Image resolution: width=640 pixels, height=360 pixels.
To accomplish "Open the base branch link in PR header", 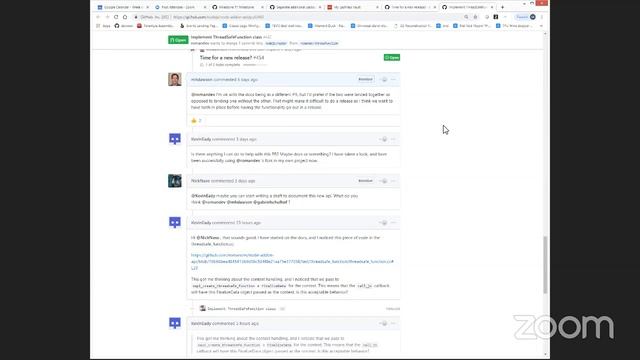I will click(276, 43).
